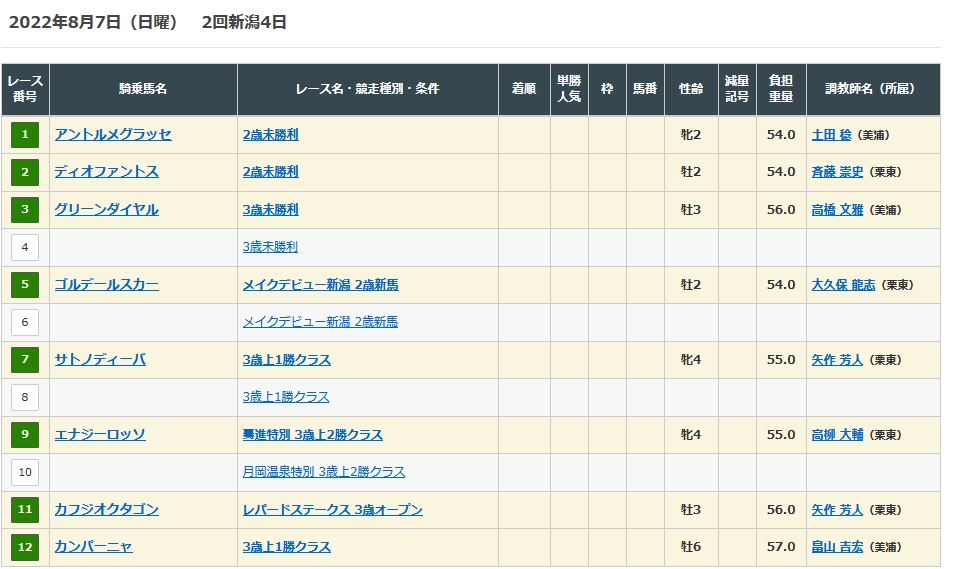This screenshot has width=973, height=569.
Task: Select the green race number 3 badge
Action: click(x=25, y=210)
